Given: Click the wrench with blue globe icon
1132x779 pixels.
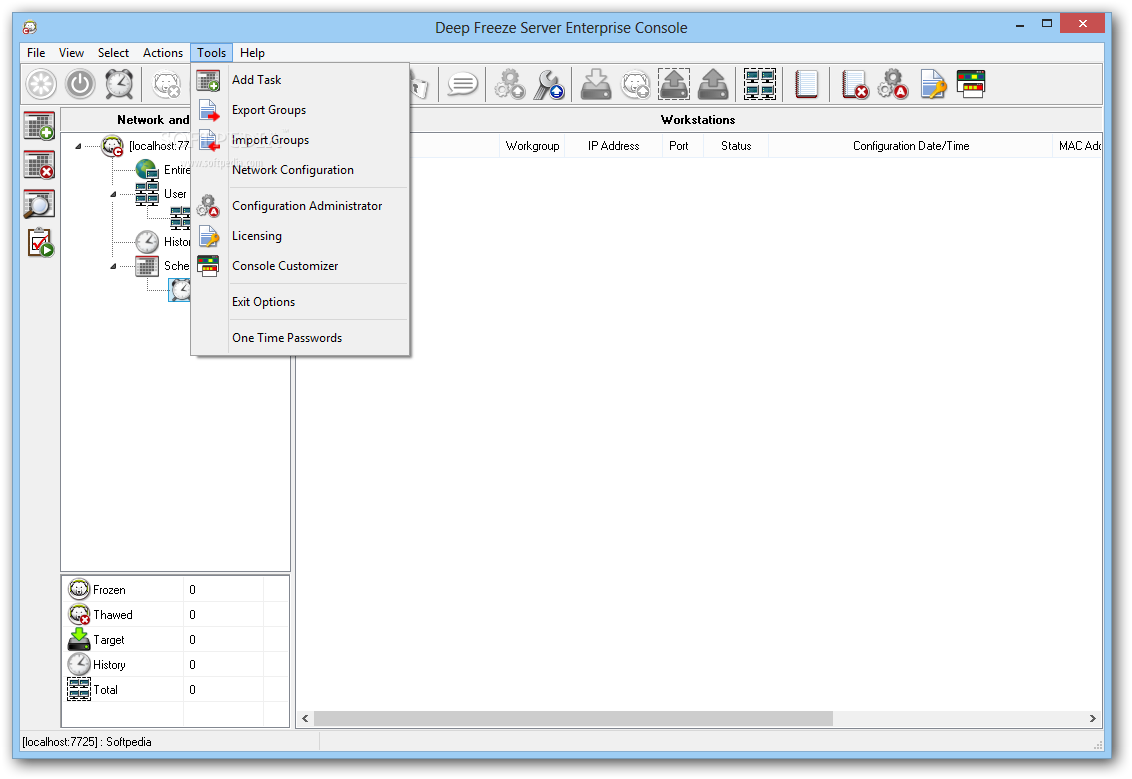Looking at the screenshot, I should (x=549, y=84).
